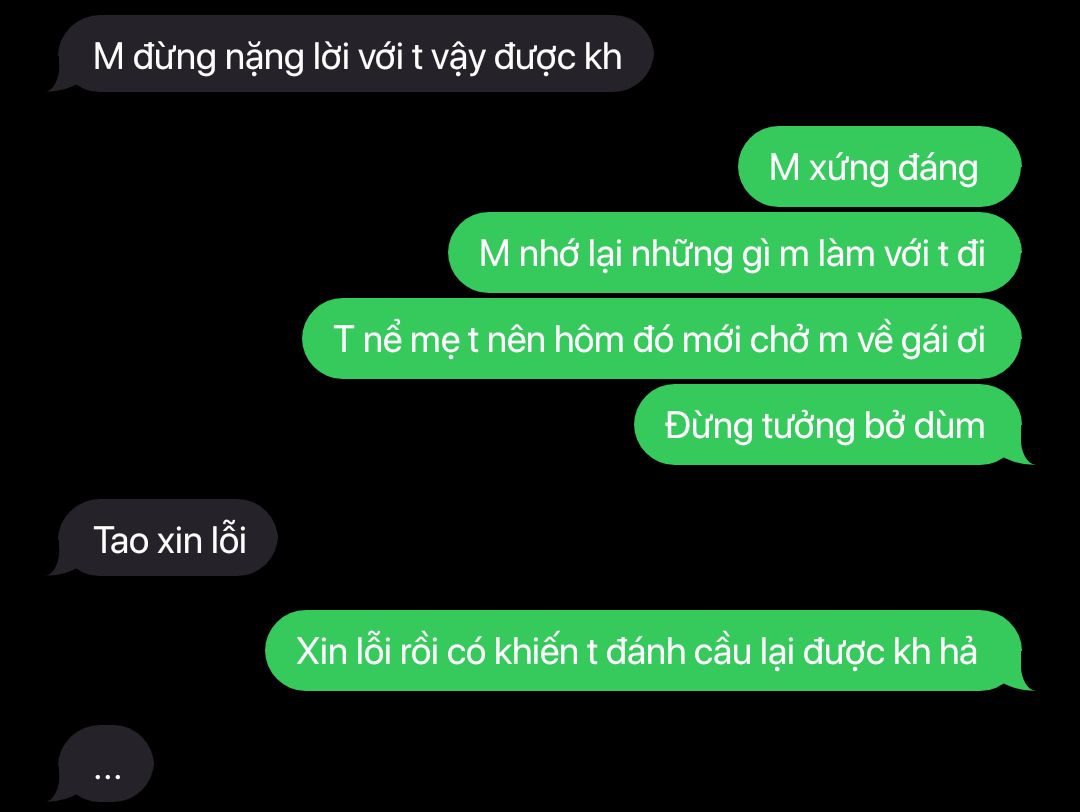
Task: Click the word "nặng" in the first gray message
Action: click(264, 58)
